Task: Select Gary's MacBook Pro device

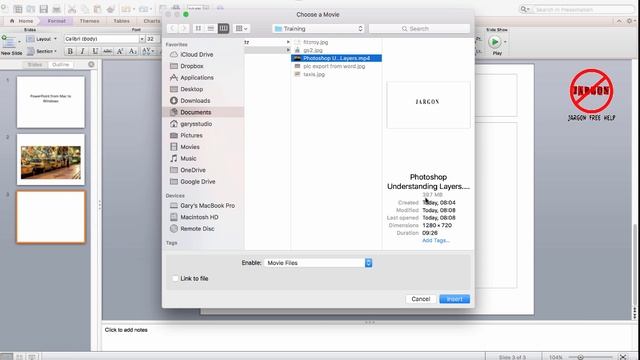Action: tap(207, 206)
